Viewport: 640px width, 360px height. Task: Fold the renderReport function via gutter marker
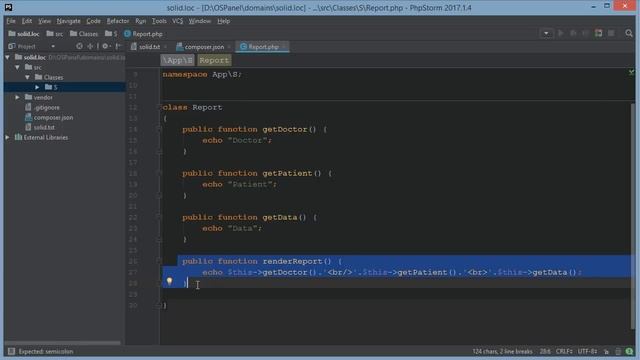click(159, 261)
